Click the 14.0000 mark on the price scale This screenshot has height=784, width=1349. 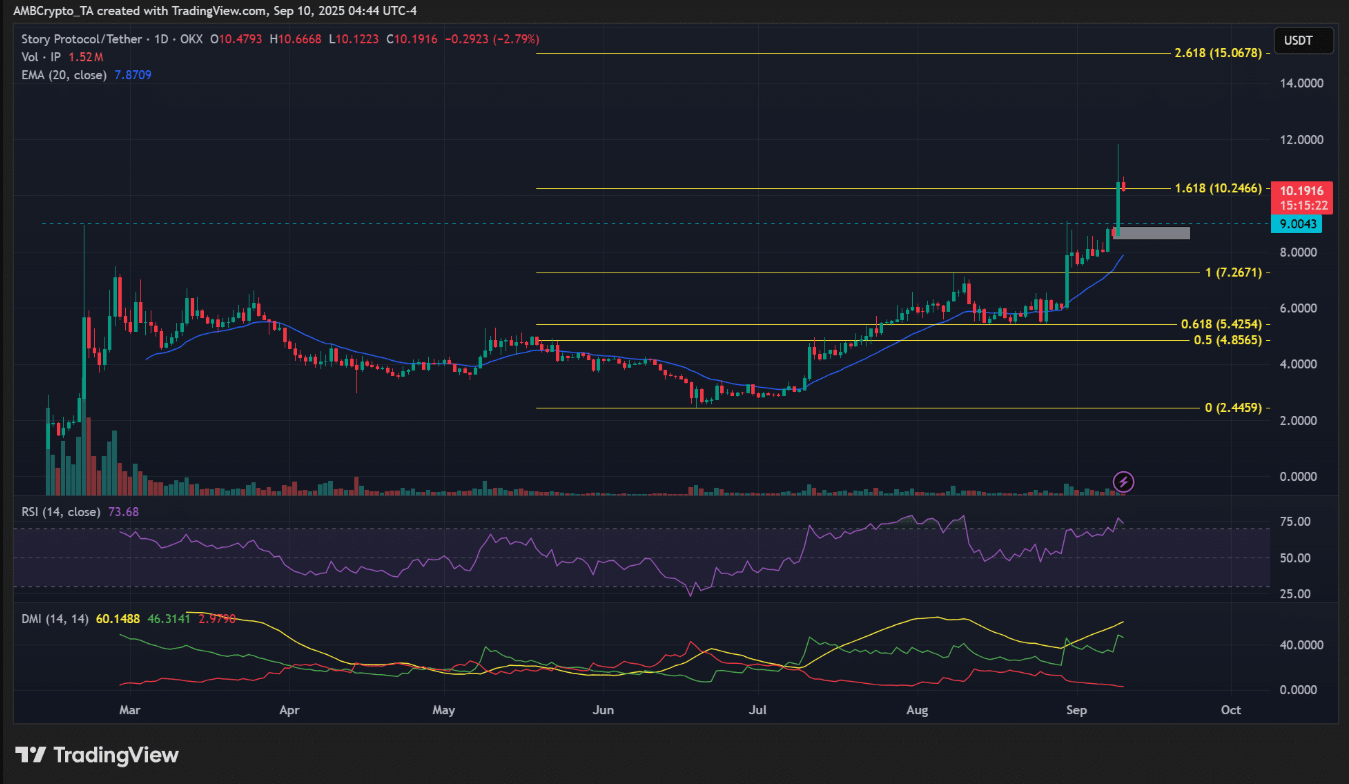(1303, 84)
